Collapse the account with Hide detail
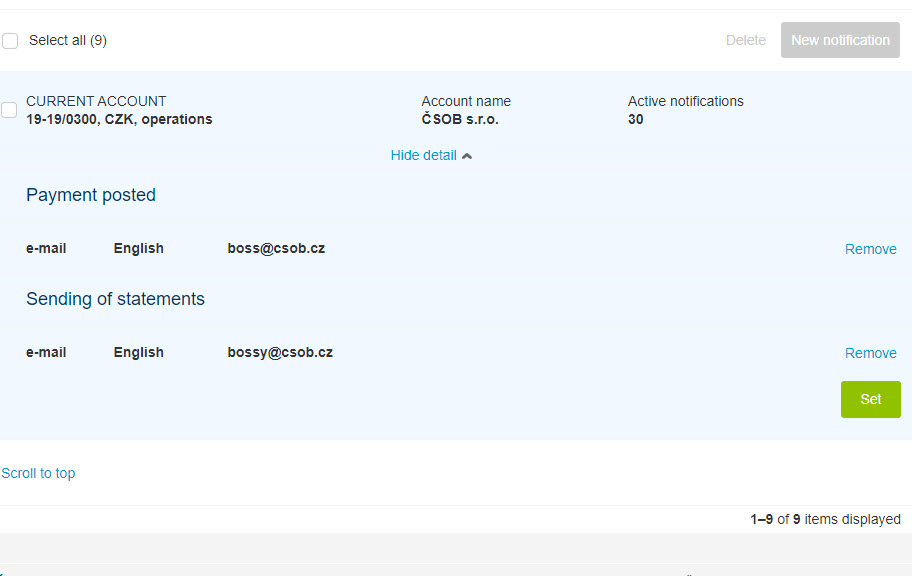The image size is (912, 576). tap(423, 155)
